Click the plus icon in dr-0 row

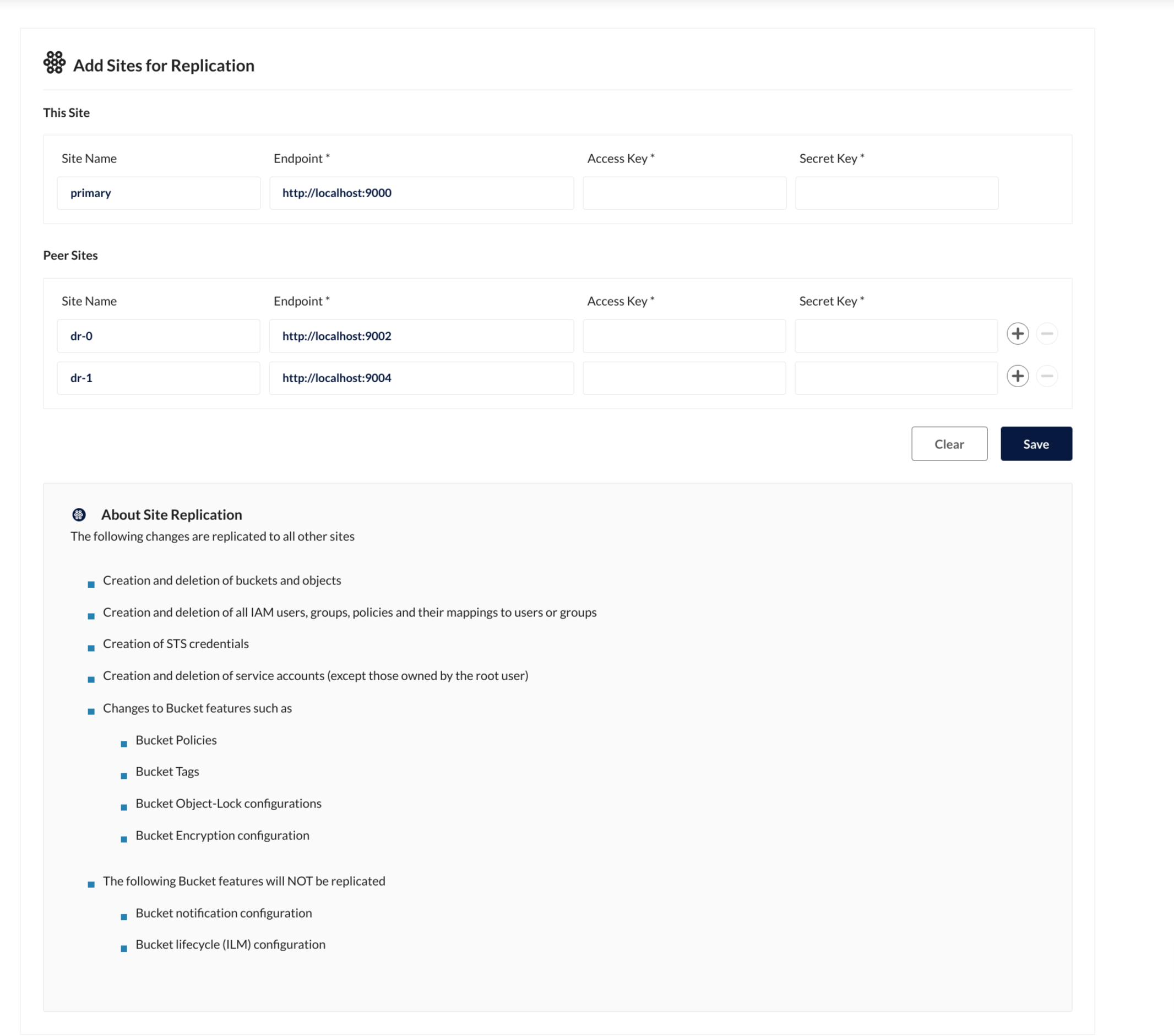(x=1017, y=334)
